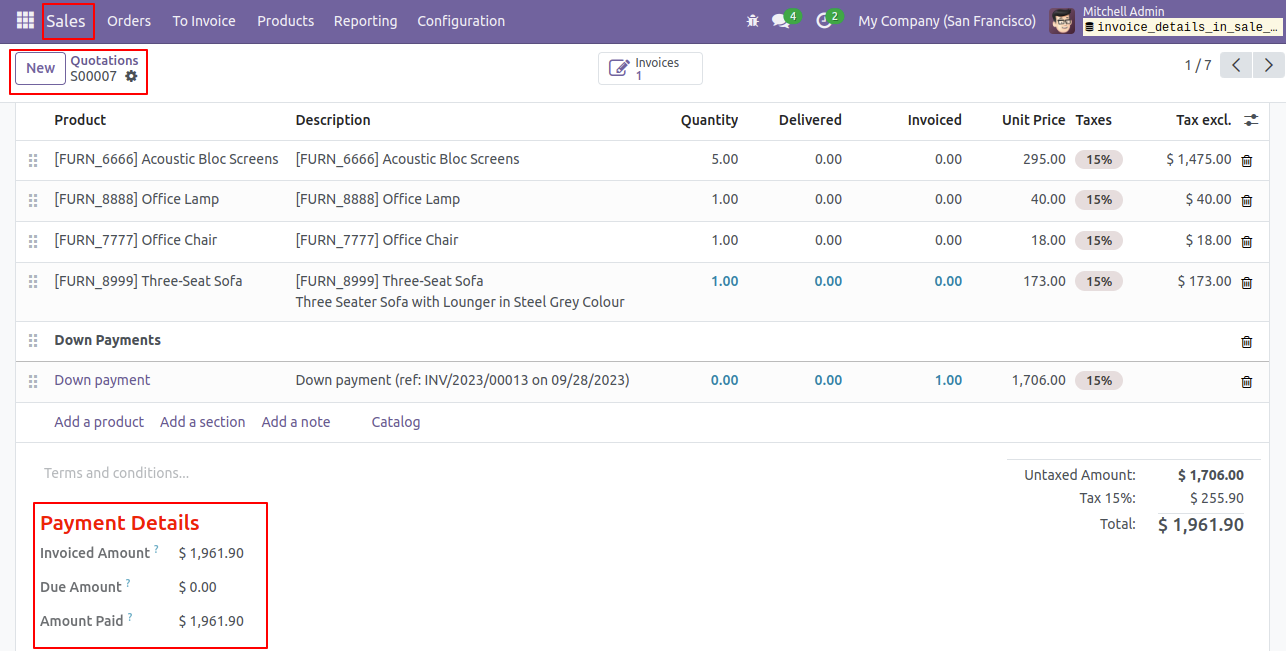Show help tooltip for Due Amount
The height and width of the screenshot is (651, 1286).
(128, 583)
